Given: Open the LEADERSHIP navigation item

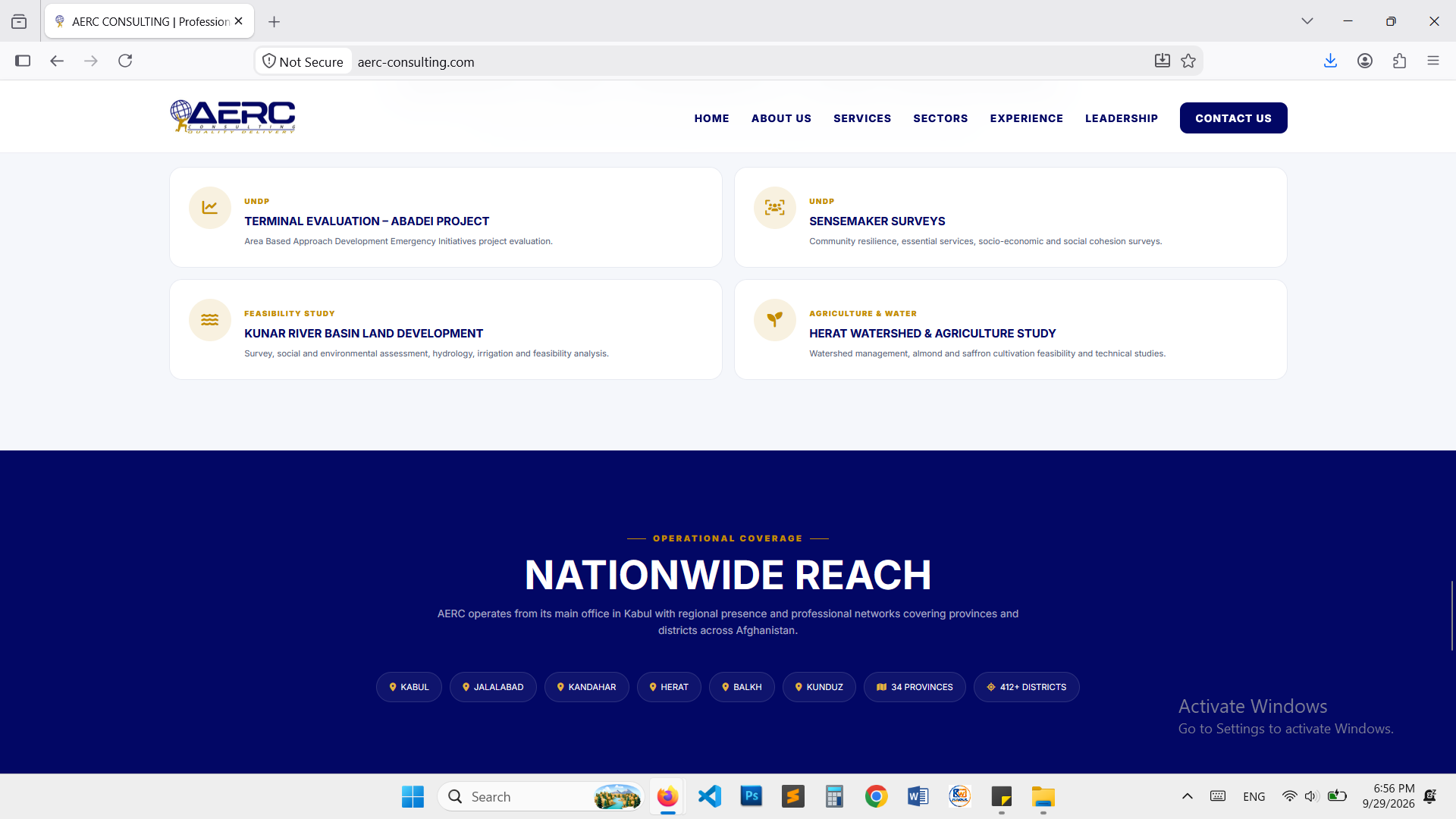Looking at the screenshot, I should 1121,118.
